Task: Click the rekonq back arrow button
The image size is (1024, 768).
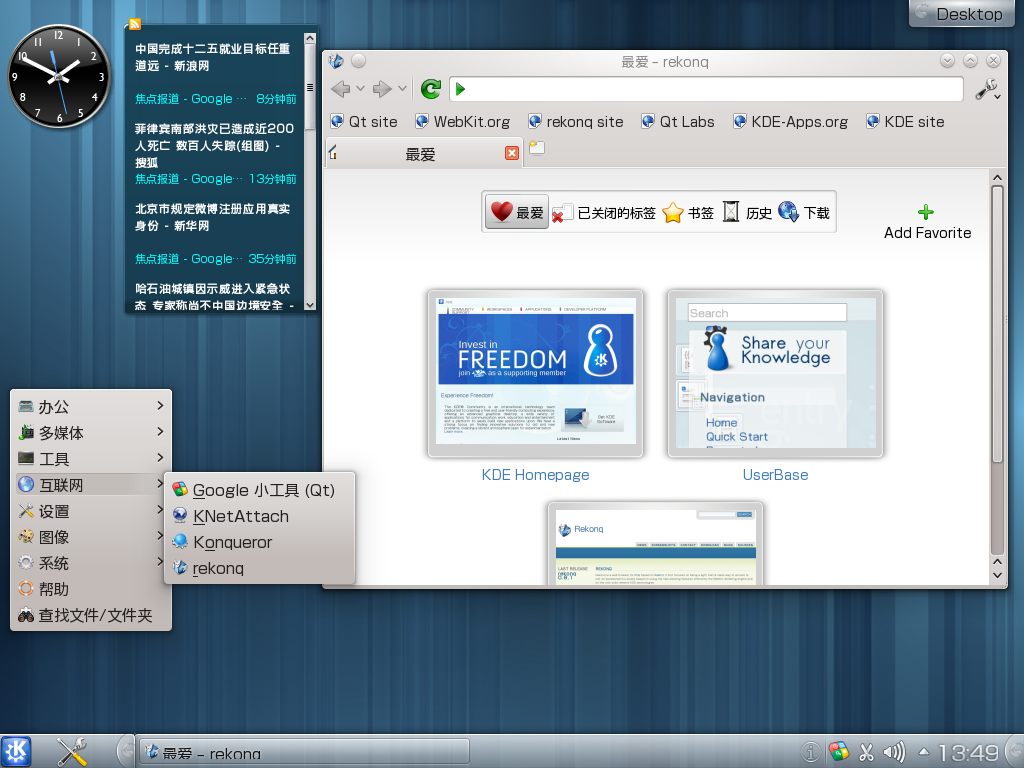Action: coord(340,89)
